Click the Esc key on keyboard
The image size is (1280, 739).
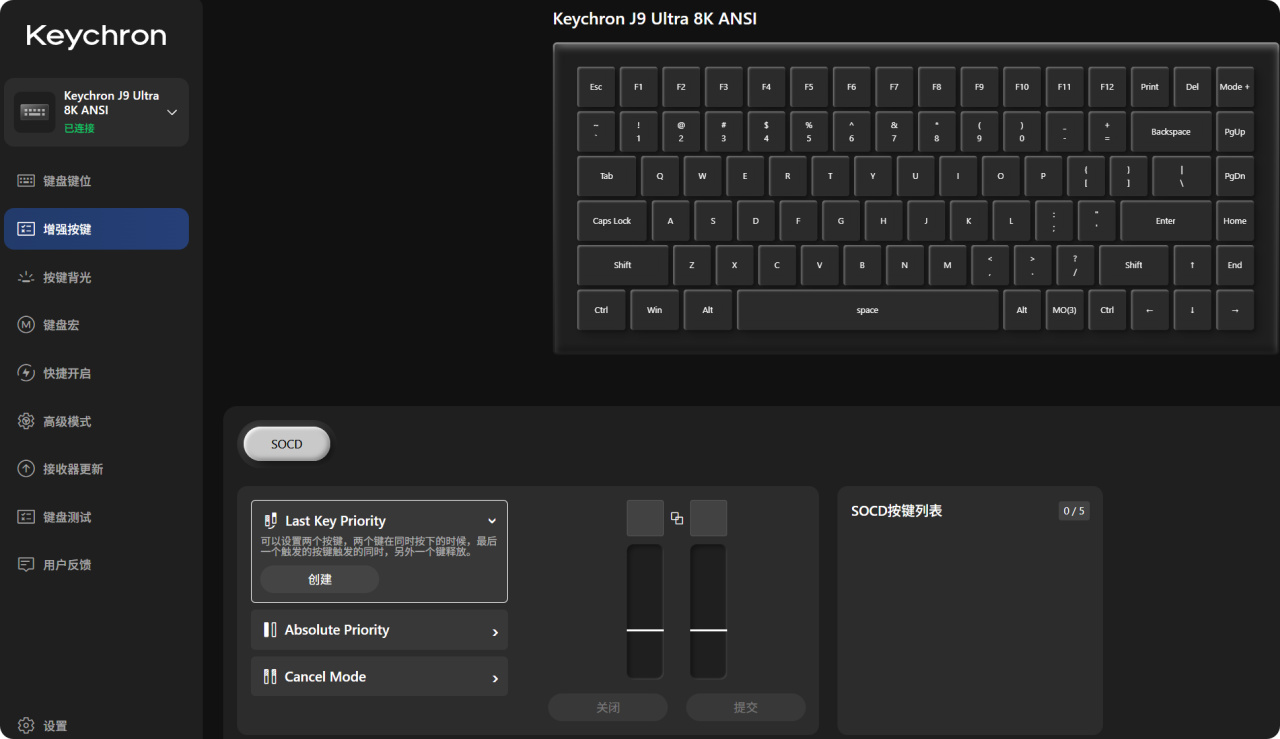click(596, 87)
